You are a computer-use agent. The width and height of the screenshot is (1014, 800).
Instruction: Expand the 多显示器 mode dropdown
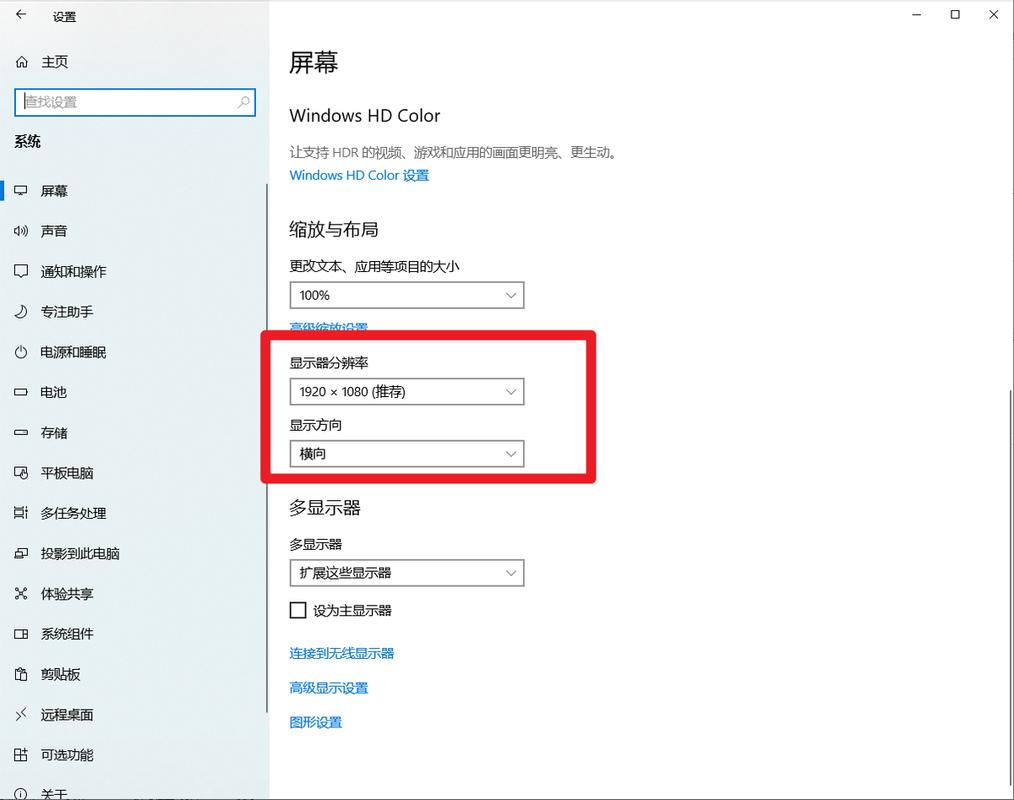407,573
